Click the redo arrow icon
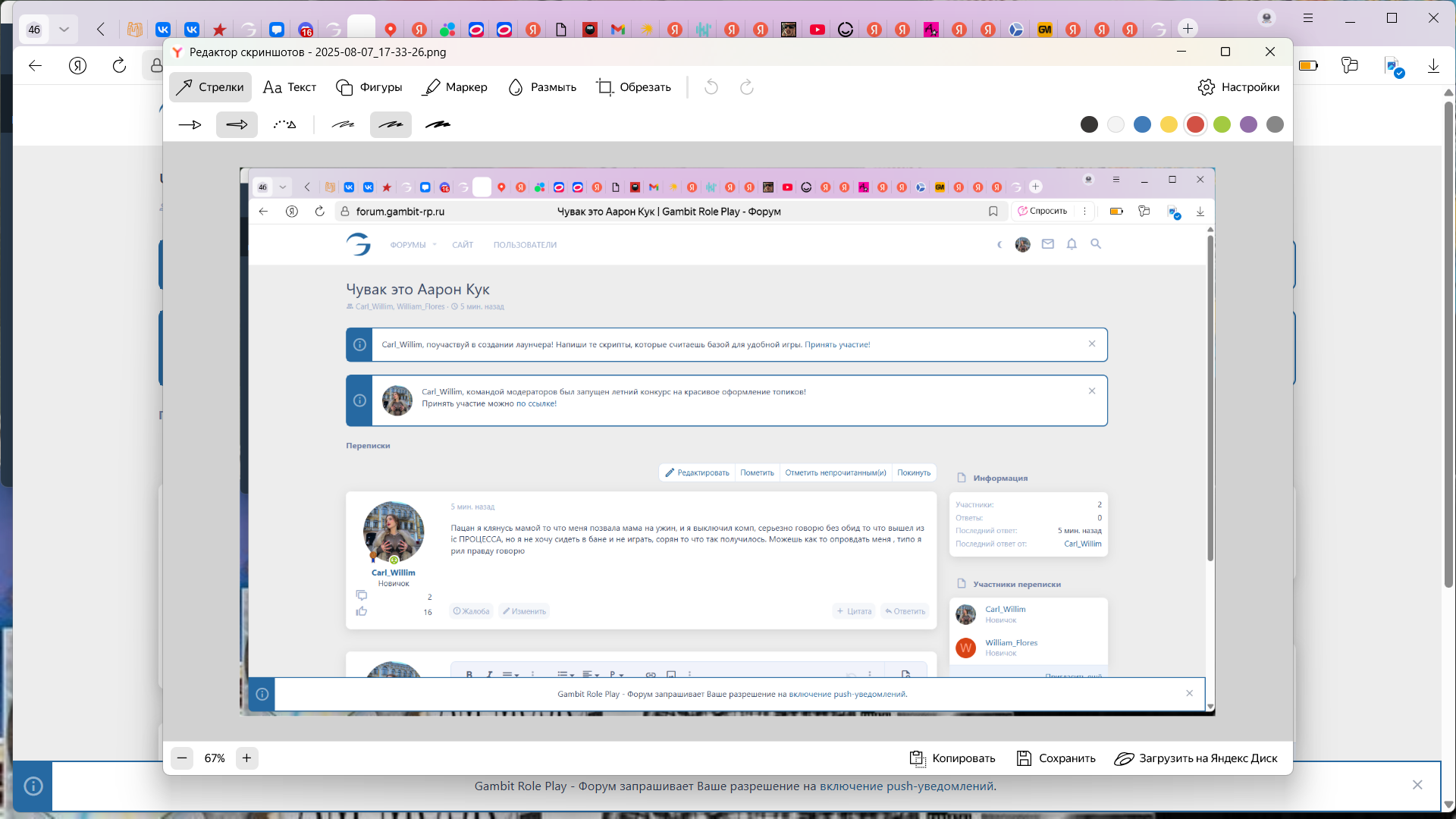The height and width of the screenshot is (819, 1456). [x=747, y=87]
